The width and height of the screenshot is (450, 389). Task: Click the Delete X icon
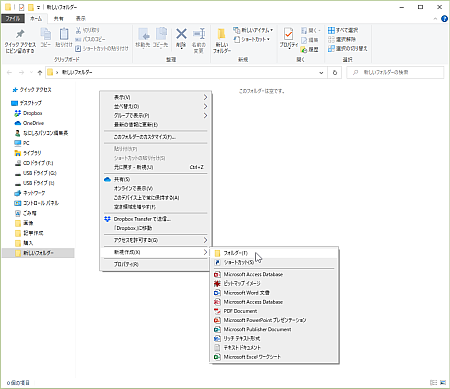(181, 34)
